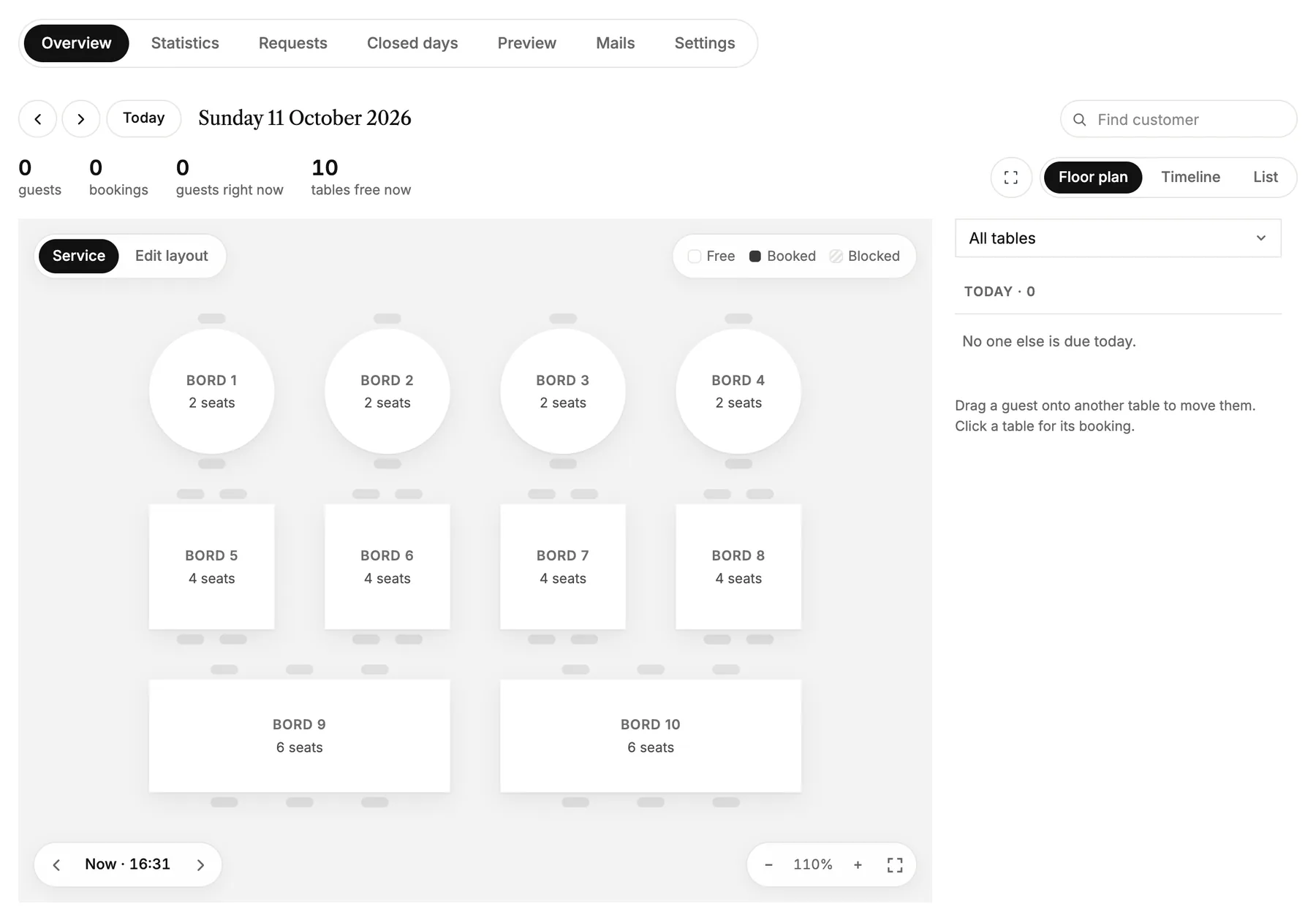The image size is (1316, 920).
Task: Select table Bord 3
Action: click(563, 392)
